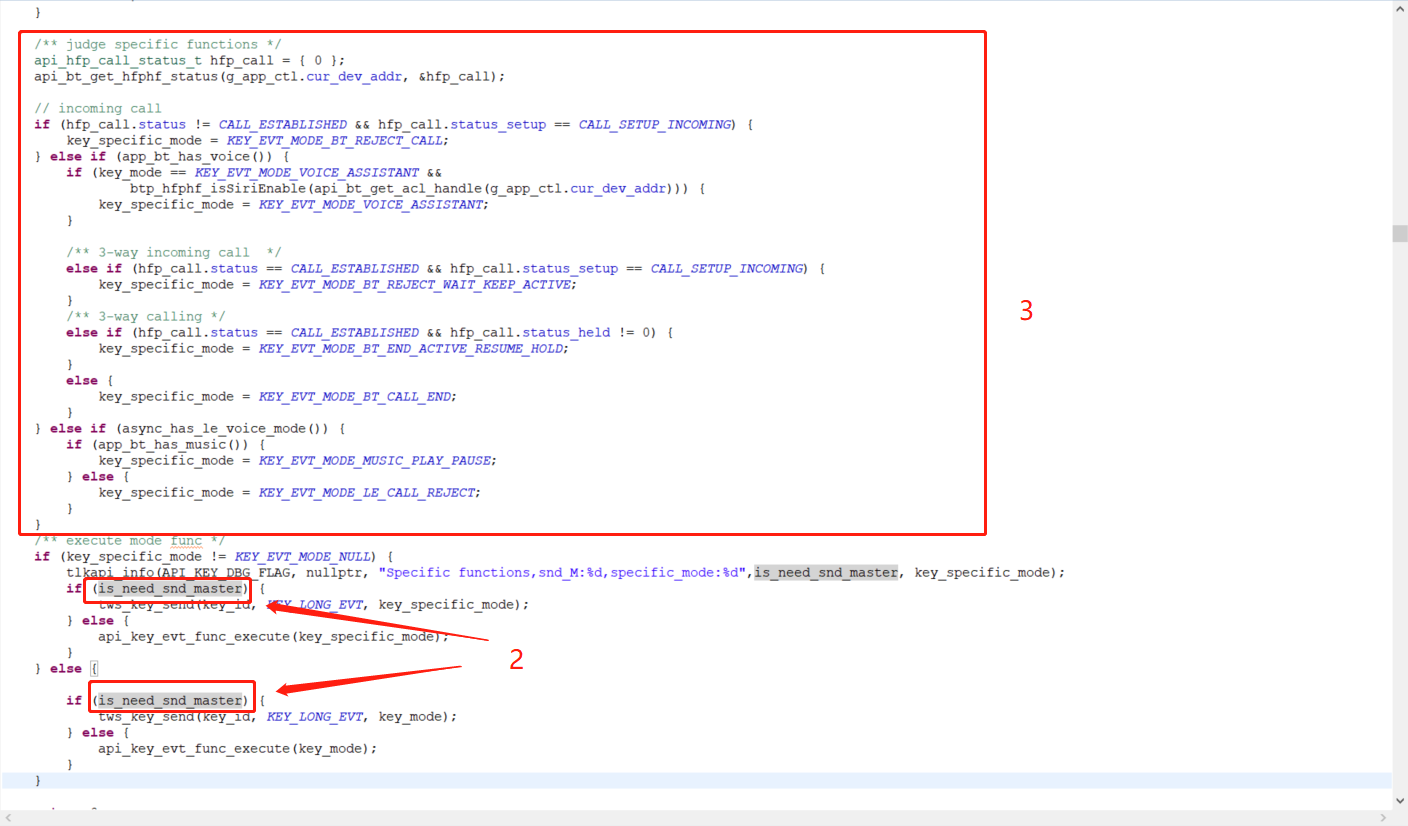Click the api_bt_get_hfphf_status function call
This screenshot has width=1408, height=826.
pyautogui.click(x=126, y=76)
